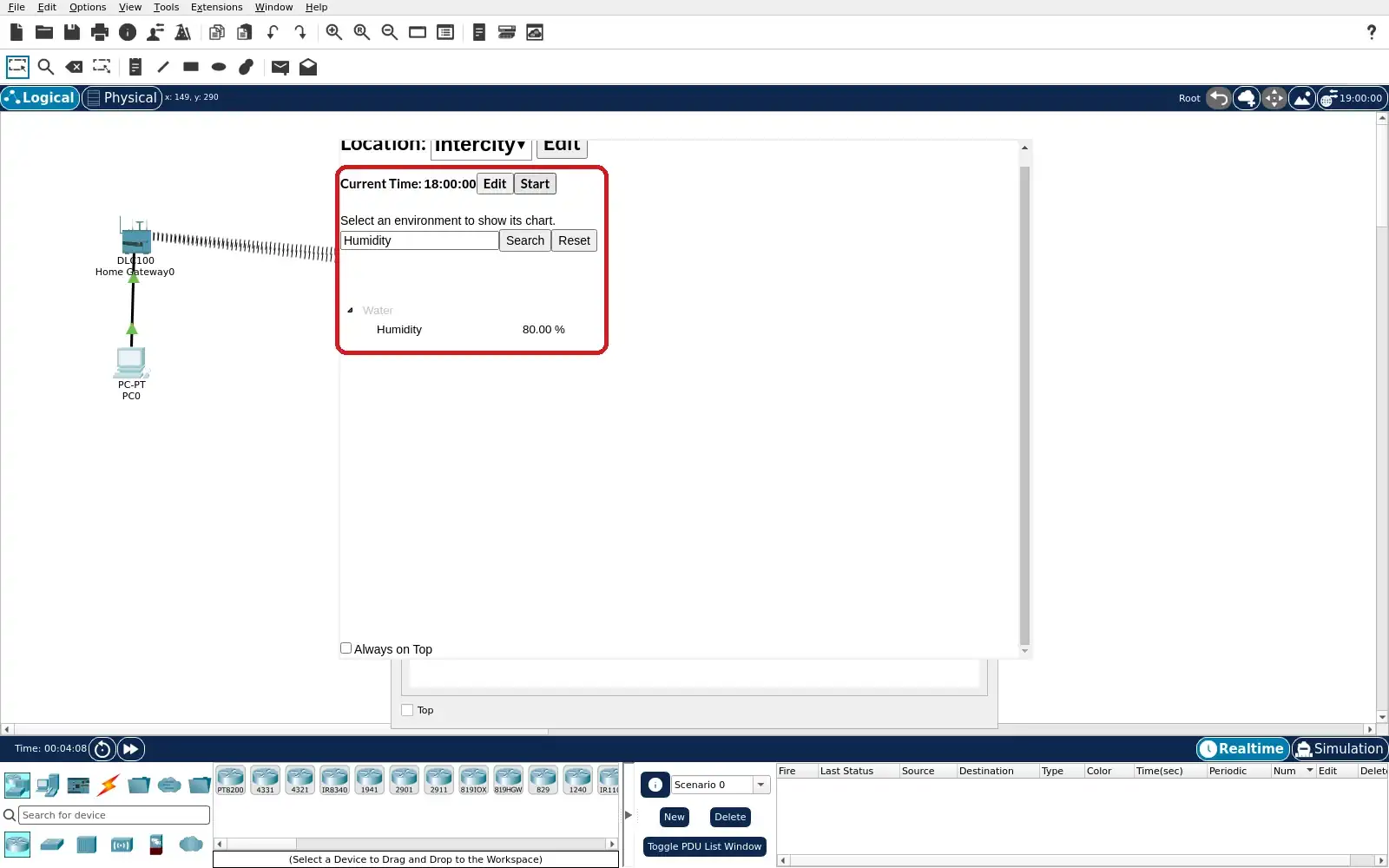Click the Undo arrow icon
The height and width of the screenshot is (868, 1389).
(273, 33)
